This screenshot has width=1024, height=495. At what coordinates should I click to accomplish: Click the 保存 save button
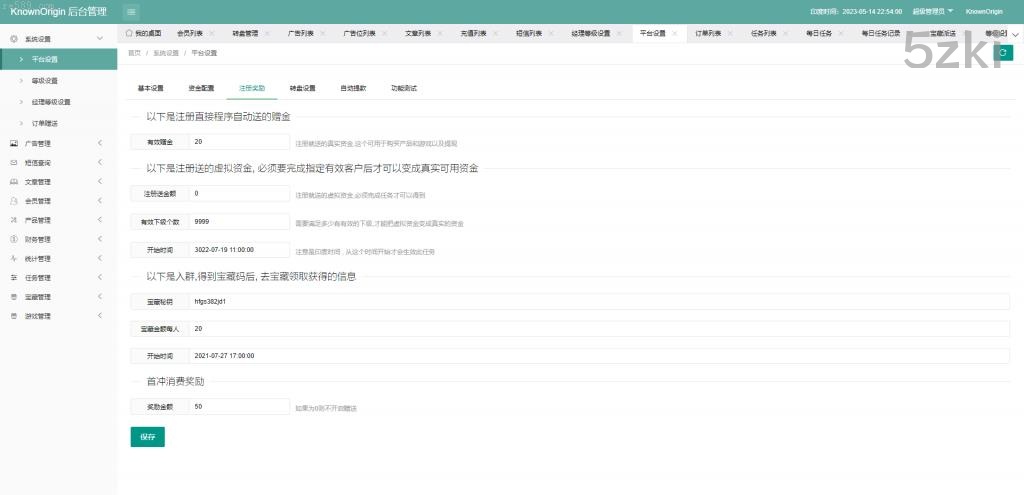(147, 437)
